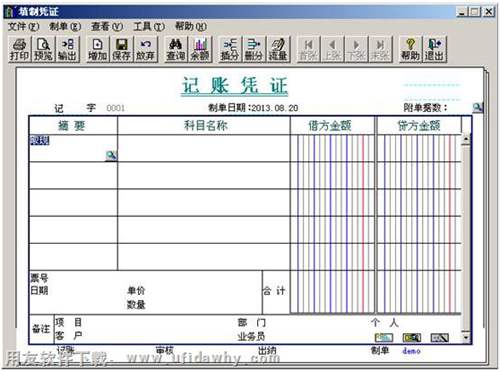500x371 pixels.
Task: Click the first row 科目名称 cell
Action: (x=204, y=148)
